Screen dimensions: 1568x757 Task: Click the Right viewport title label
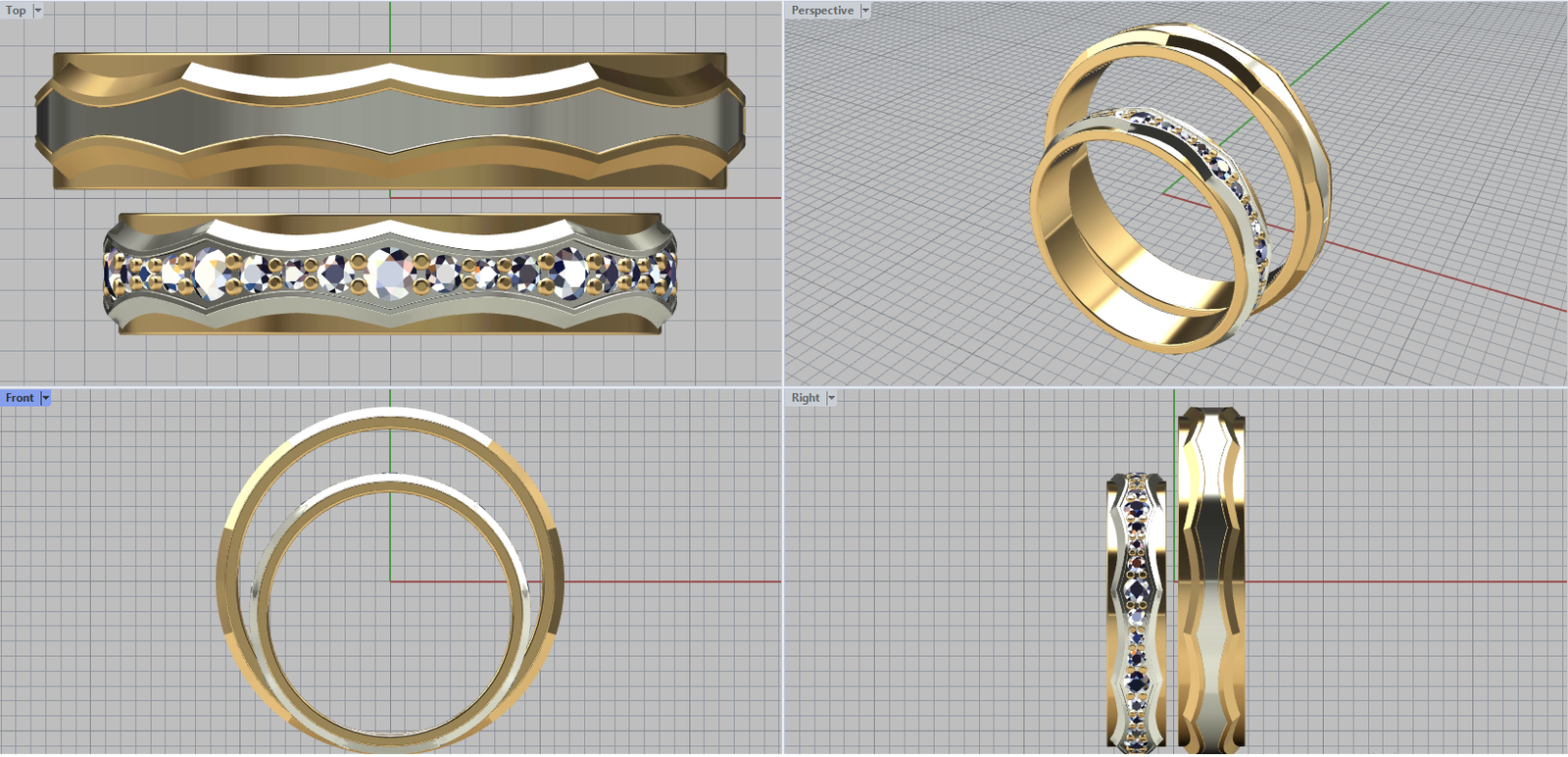(805, 398)
